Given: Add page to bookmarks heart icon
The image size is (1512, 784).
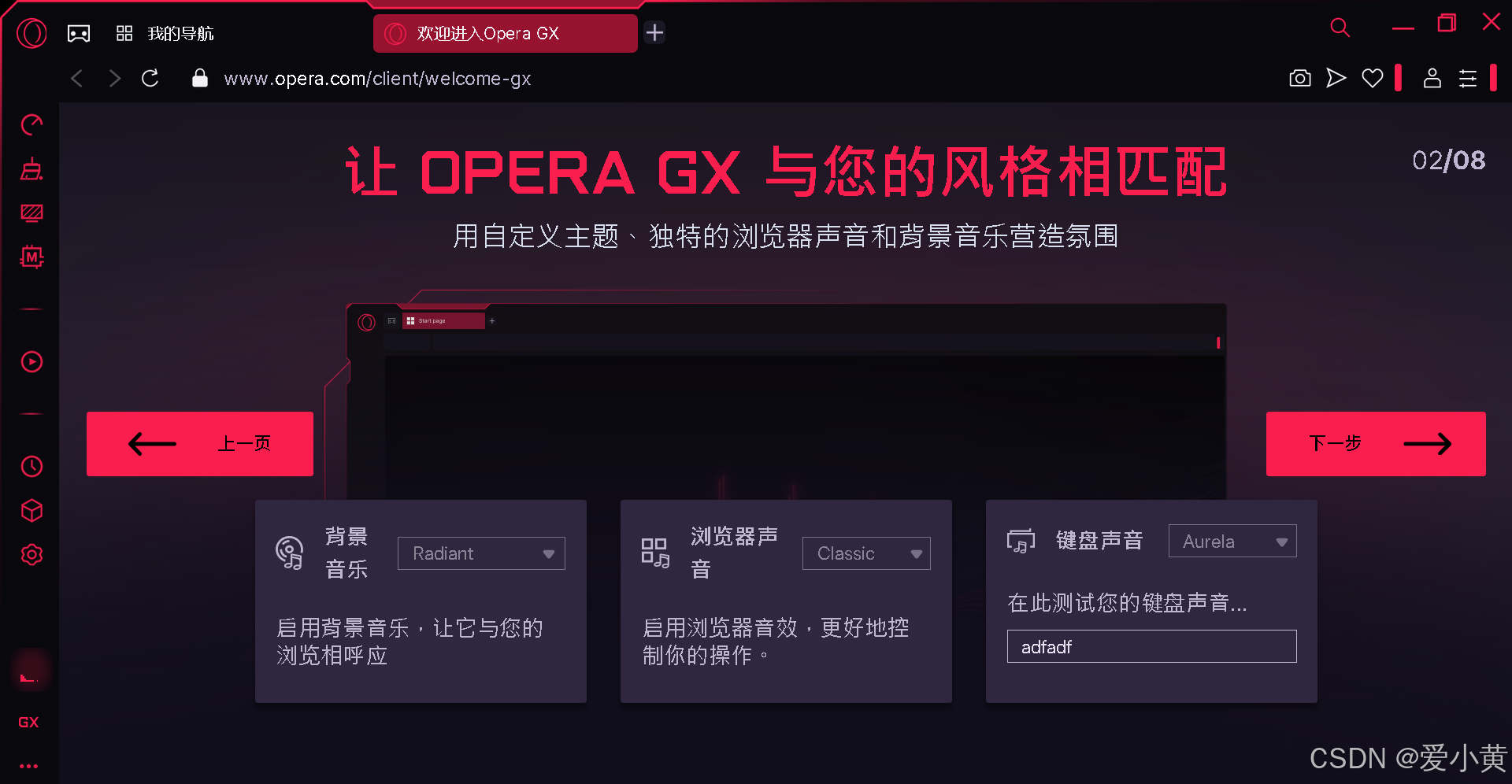Looking at the screenshot, I should coord(1373,78).
